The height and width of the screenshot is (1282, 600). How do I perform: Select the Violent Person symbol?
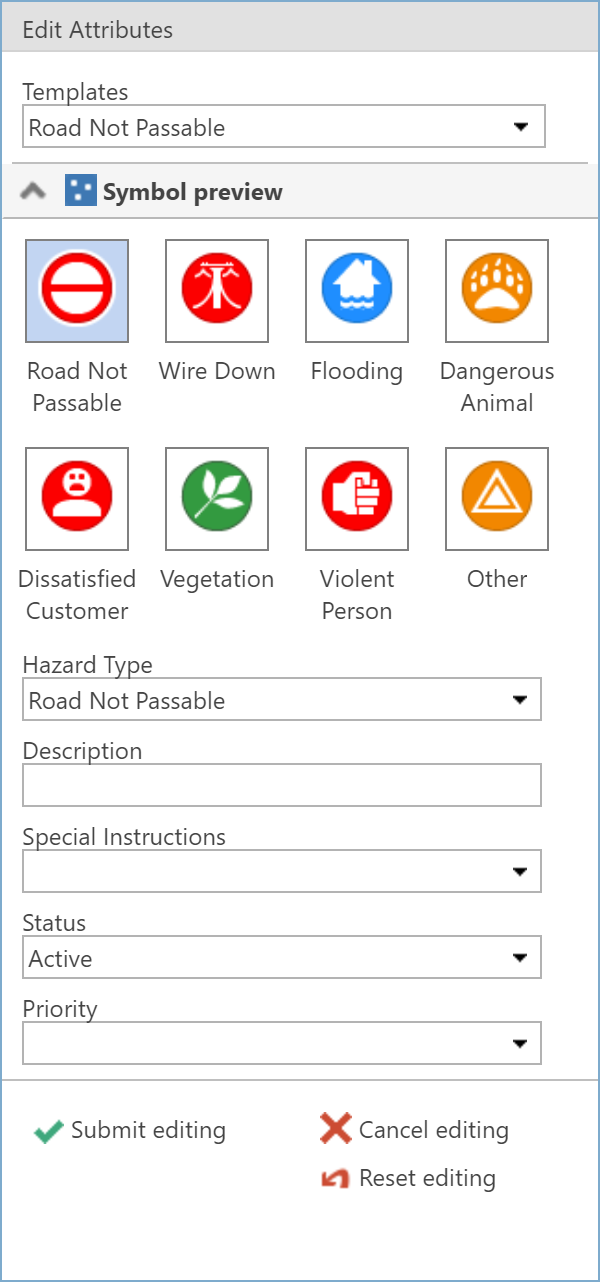[356, 499]
